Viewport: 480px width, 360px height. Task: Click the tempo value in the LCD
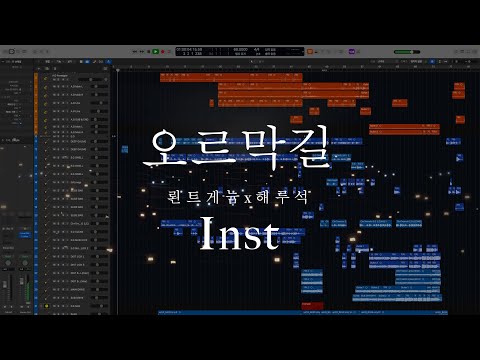240,49
